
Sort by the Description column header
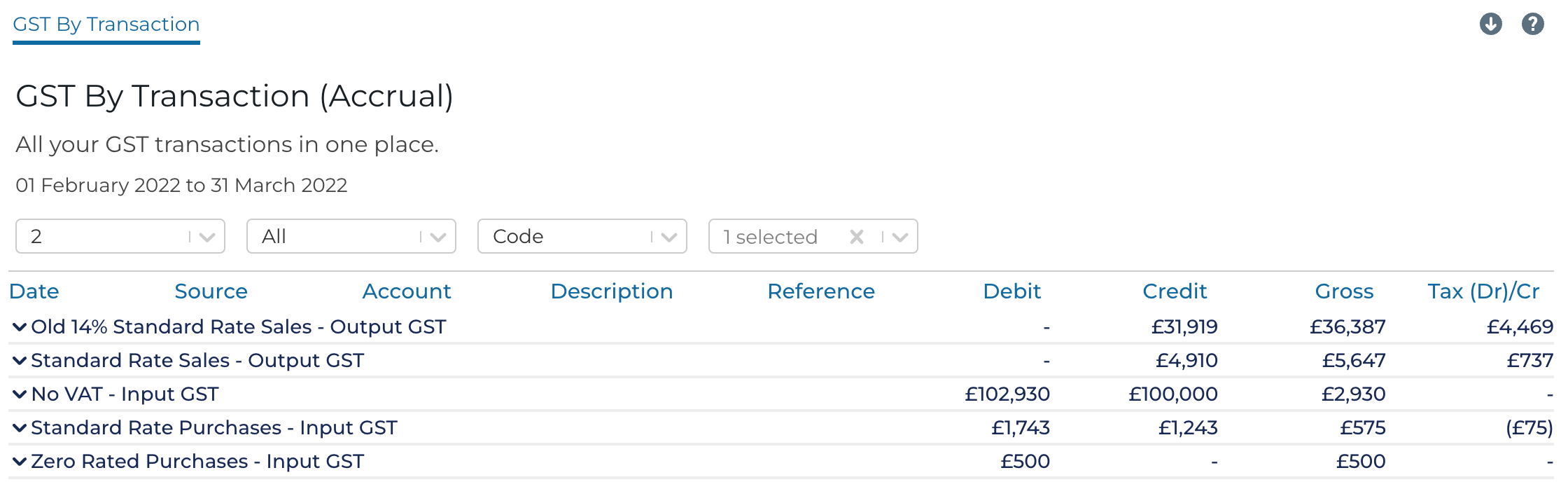612,291
